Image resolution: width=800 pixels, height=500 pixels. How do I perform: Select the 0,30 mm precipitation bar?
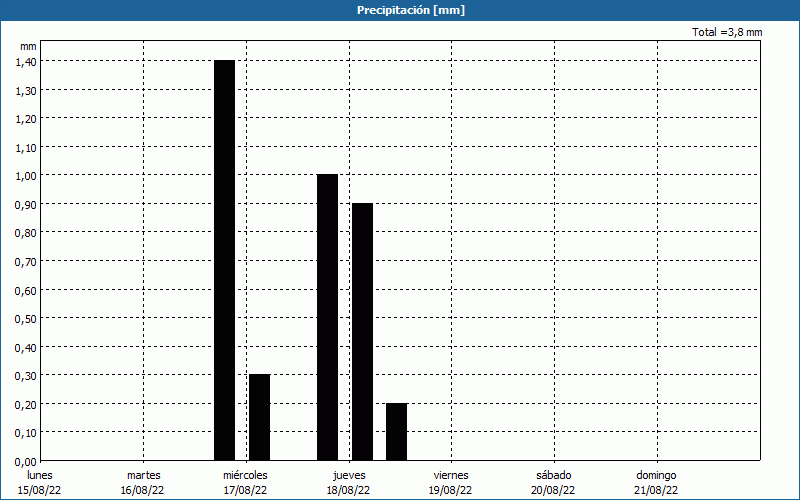pos(259,417)
